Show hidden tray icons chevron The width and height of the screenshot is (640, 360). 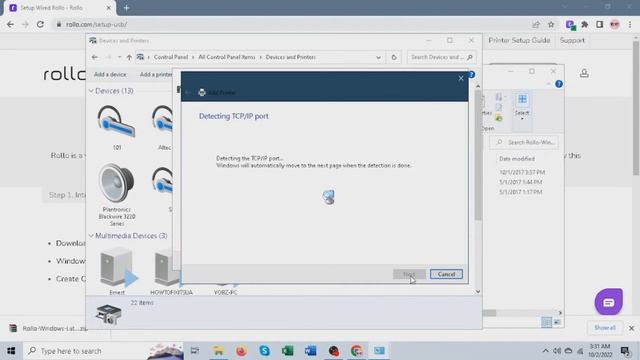[x=545, y=351]
